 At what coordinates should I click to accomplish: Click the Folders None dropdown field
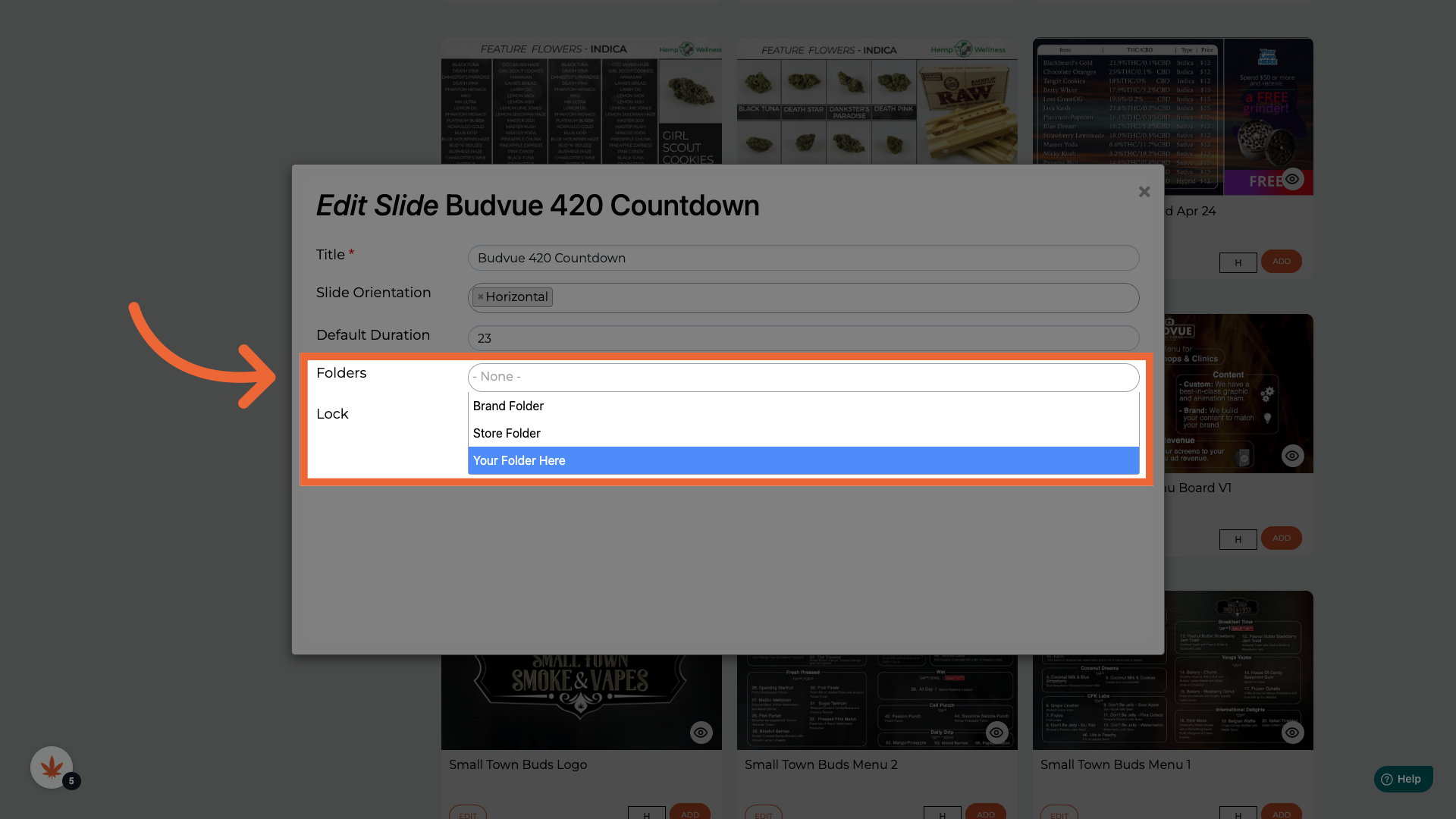pyautogui.click(x=802, y=377)
